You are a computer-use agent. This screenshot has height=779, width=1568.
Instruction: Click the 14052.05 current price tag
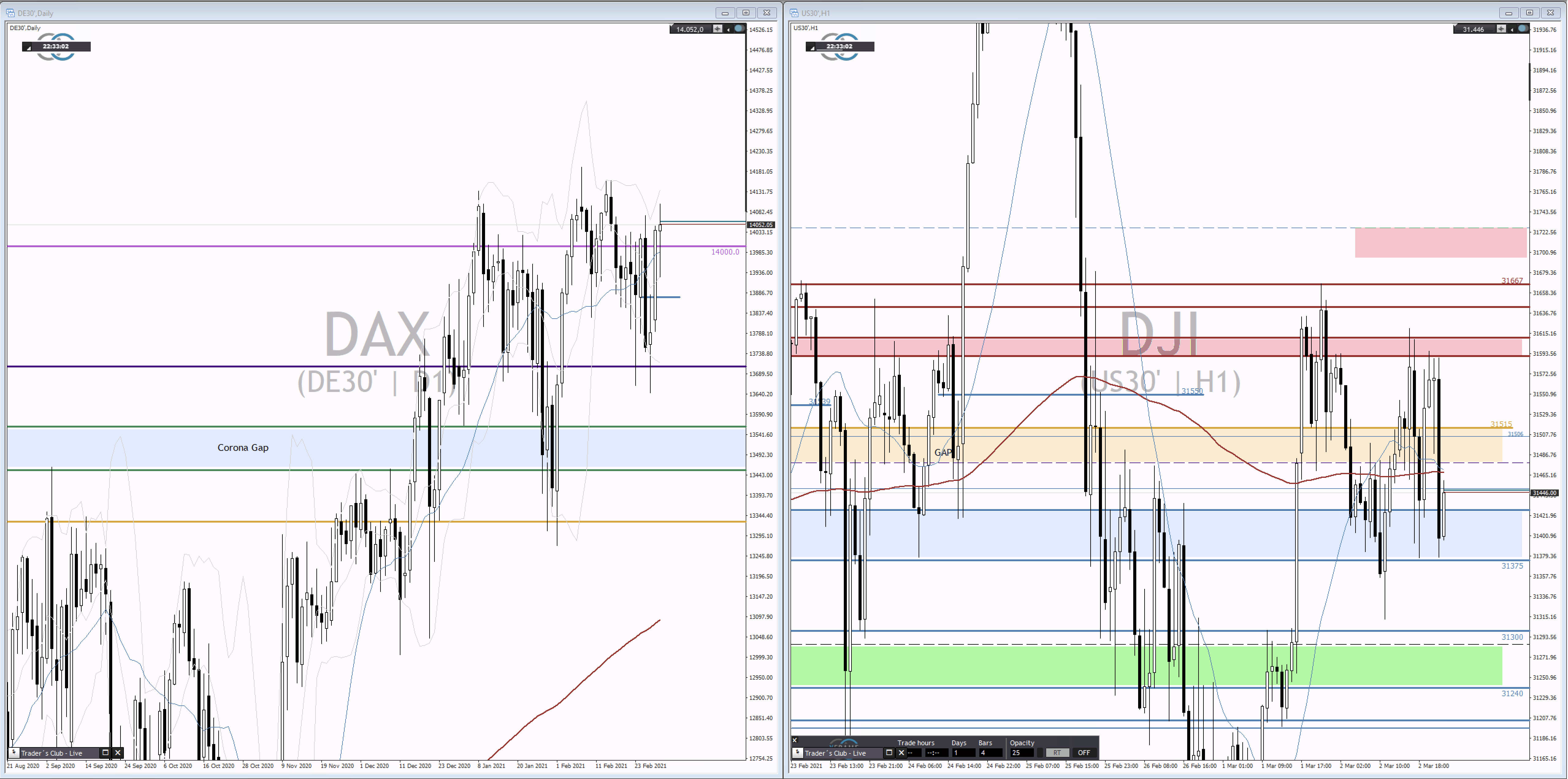pyautogui.click(x=760, y=225)
